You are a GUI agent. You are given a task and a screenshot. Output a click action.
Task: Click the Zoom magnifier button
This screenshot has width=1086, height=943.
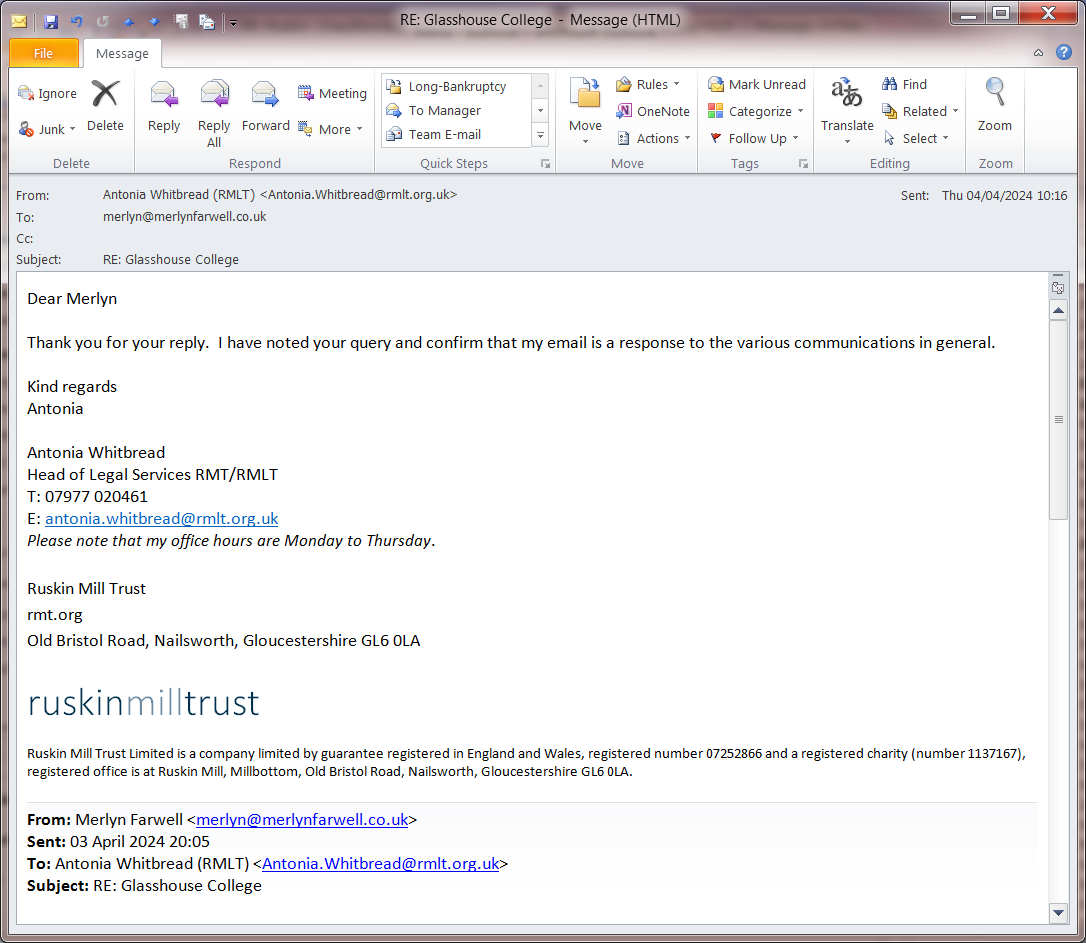(x=995, y=106)
